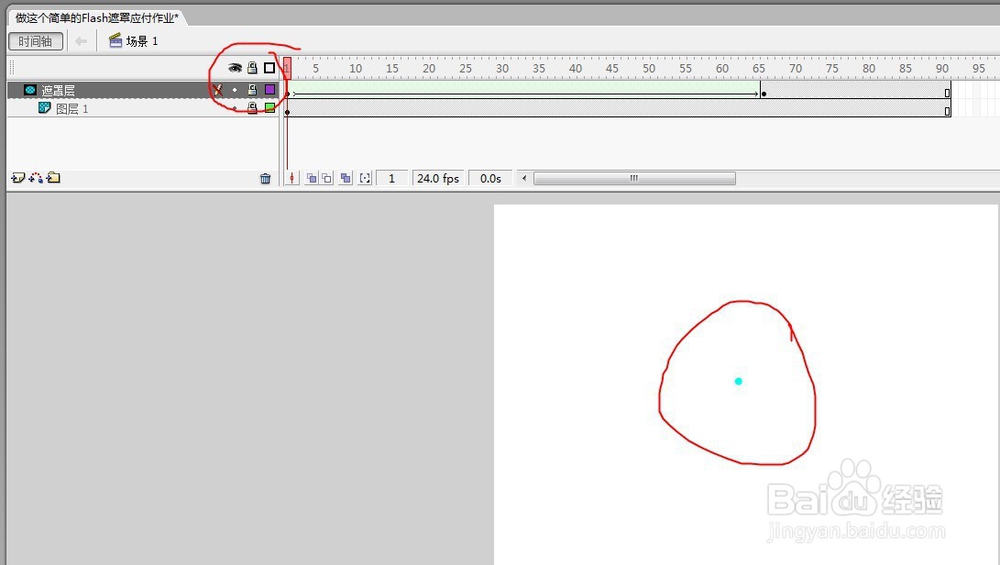Click the current frame number field

(x=392, y=179)
